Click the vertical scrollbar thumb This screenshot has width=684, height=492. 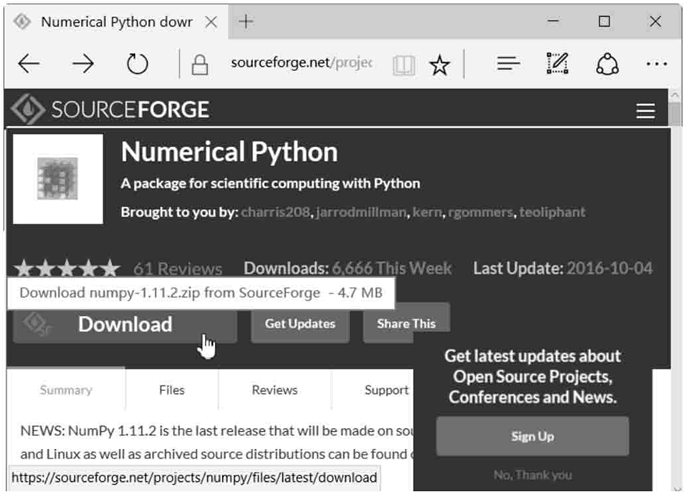(x=675, y=114)
